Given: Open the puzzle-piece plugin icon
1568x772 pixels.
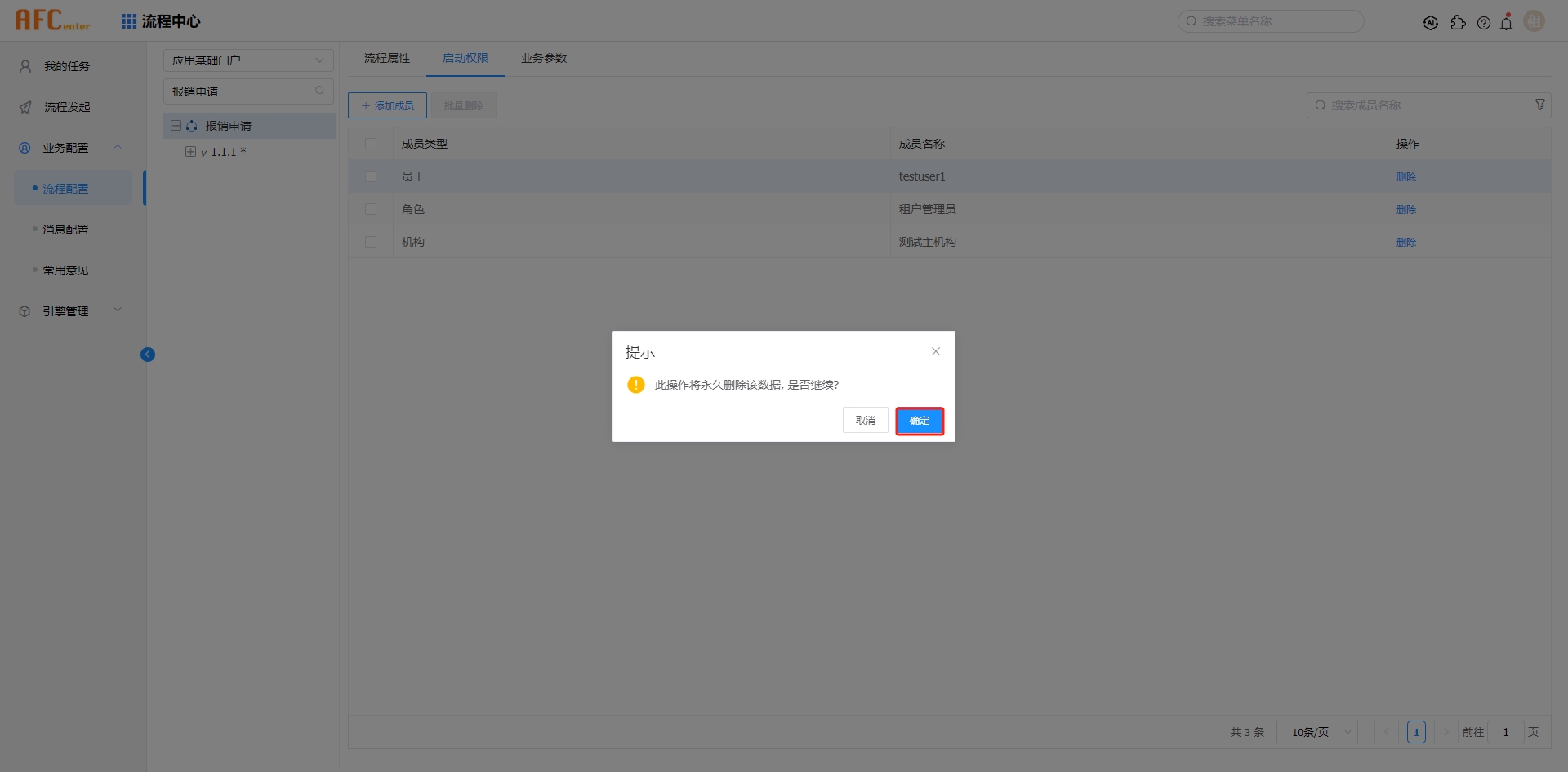Looking at the screenshot, I should (1458, 23).
